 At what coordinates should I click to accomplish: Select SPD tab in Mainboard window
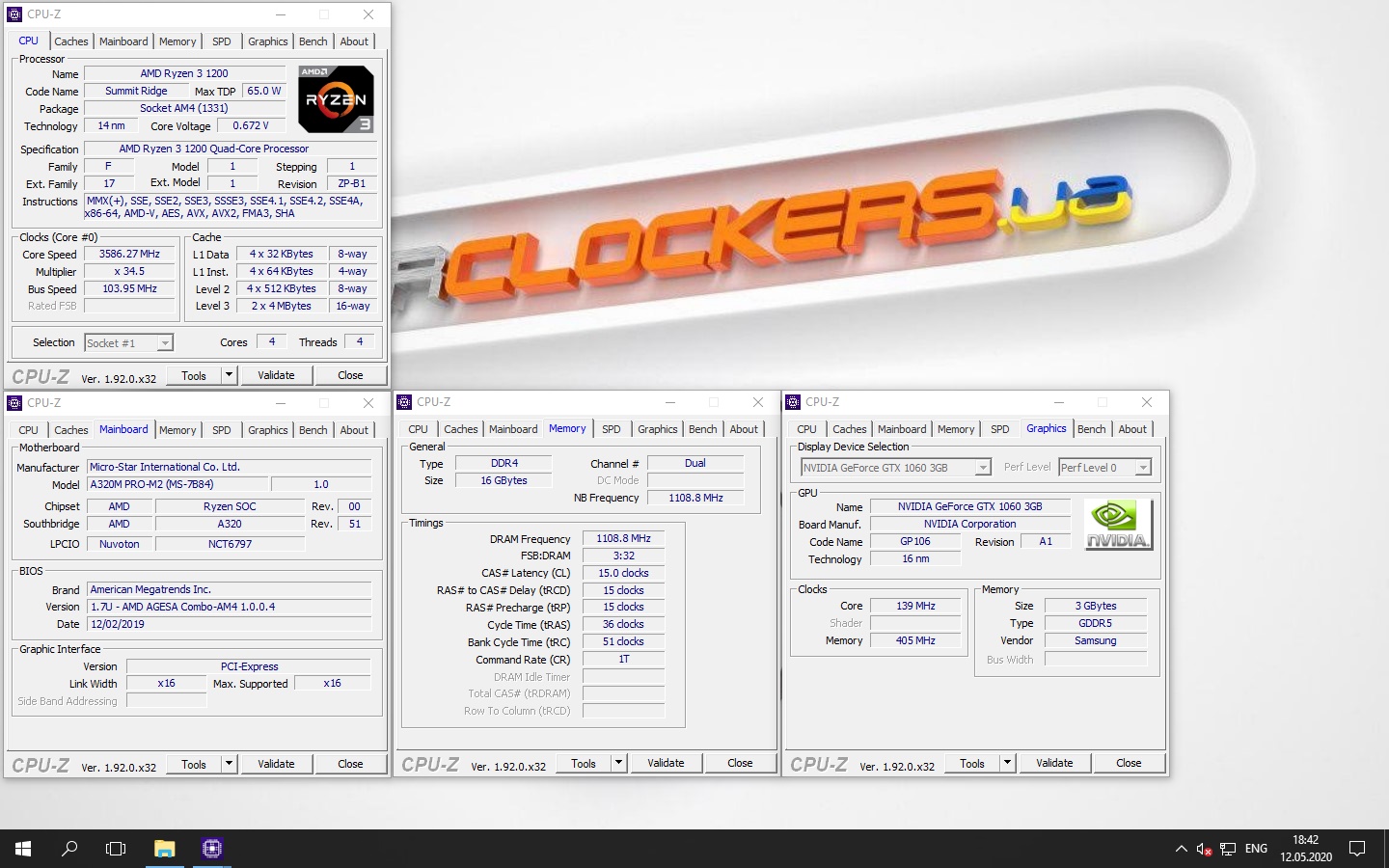pos(222,430)
